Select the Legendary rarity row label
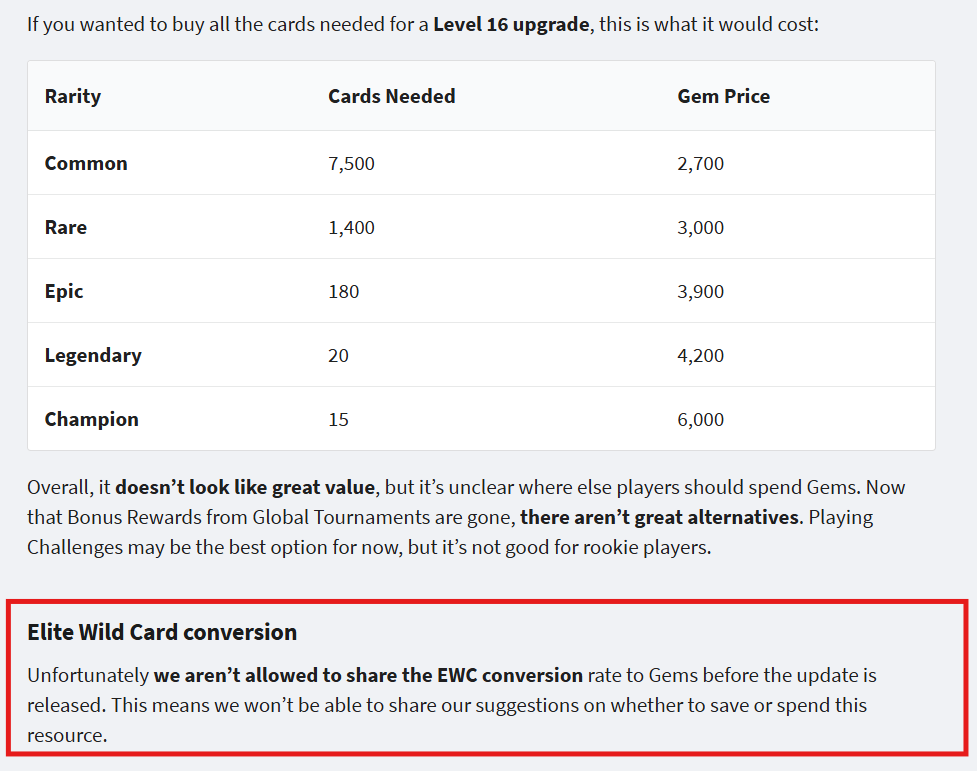The height and width of the screenshot is (771, 977). pos(93,355)
